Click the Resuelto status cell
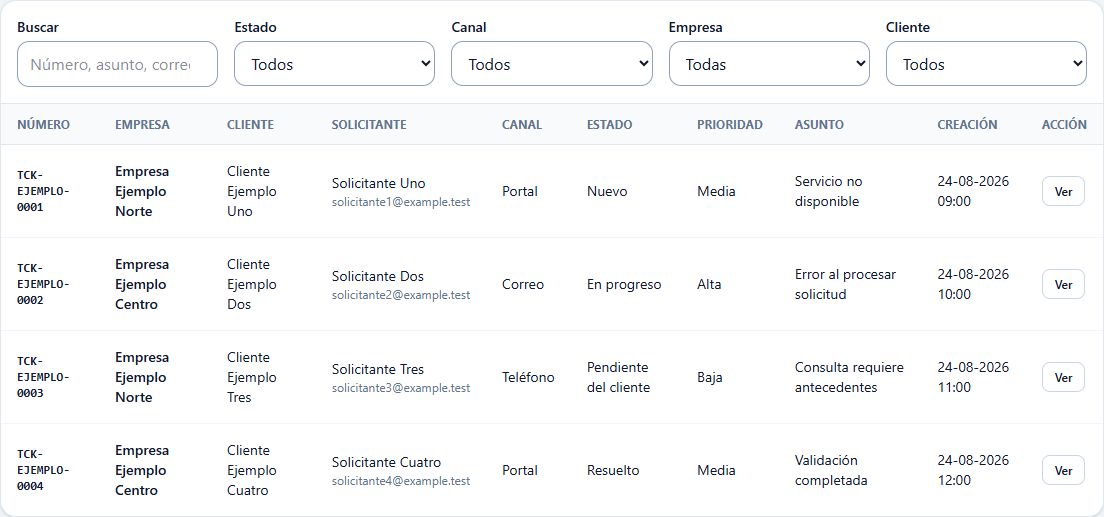 coord(613,471)
